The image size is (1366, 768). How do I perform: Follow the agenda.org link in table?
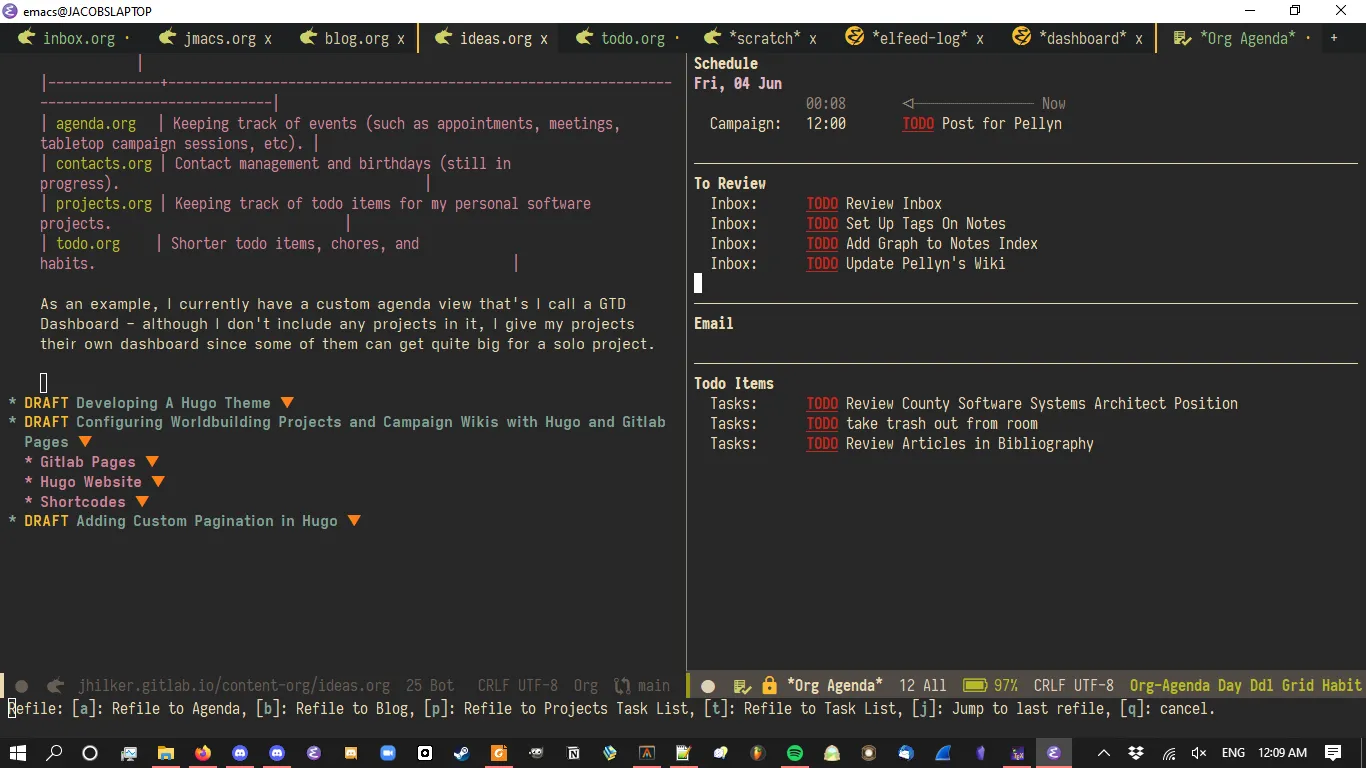(96, 124)
